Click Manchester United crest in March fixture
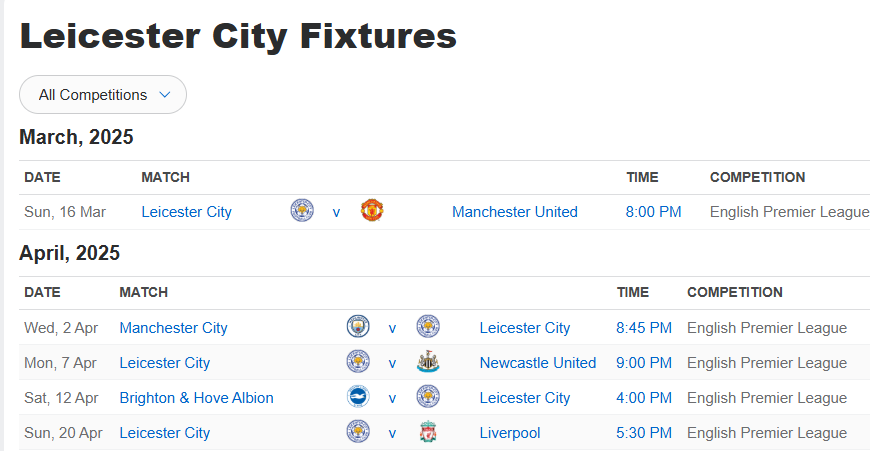Screen dimensions: 870x451 [x=372, y=211]
